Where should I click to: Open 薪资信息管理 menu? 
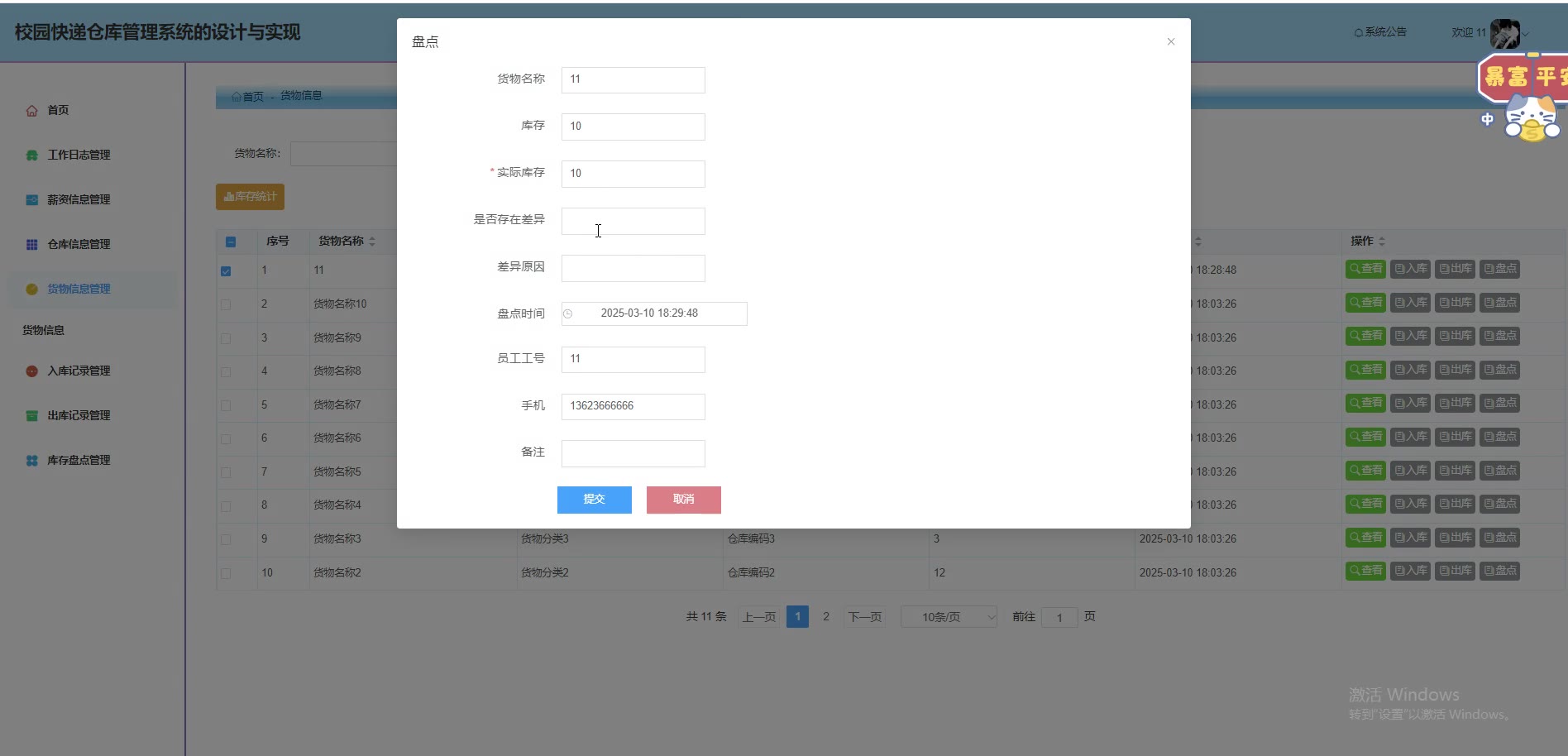pos(79,200)
